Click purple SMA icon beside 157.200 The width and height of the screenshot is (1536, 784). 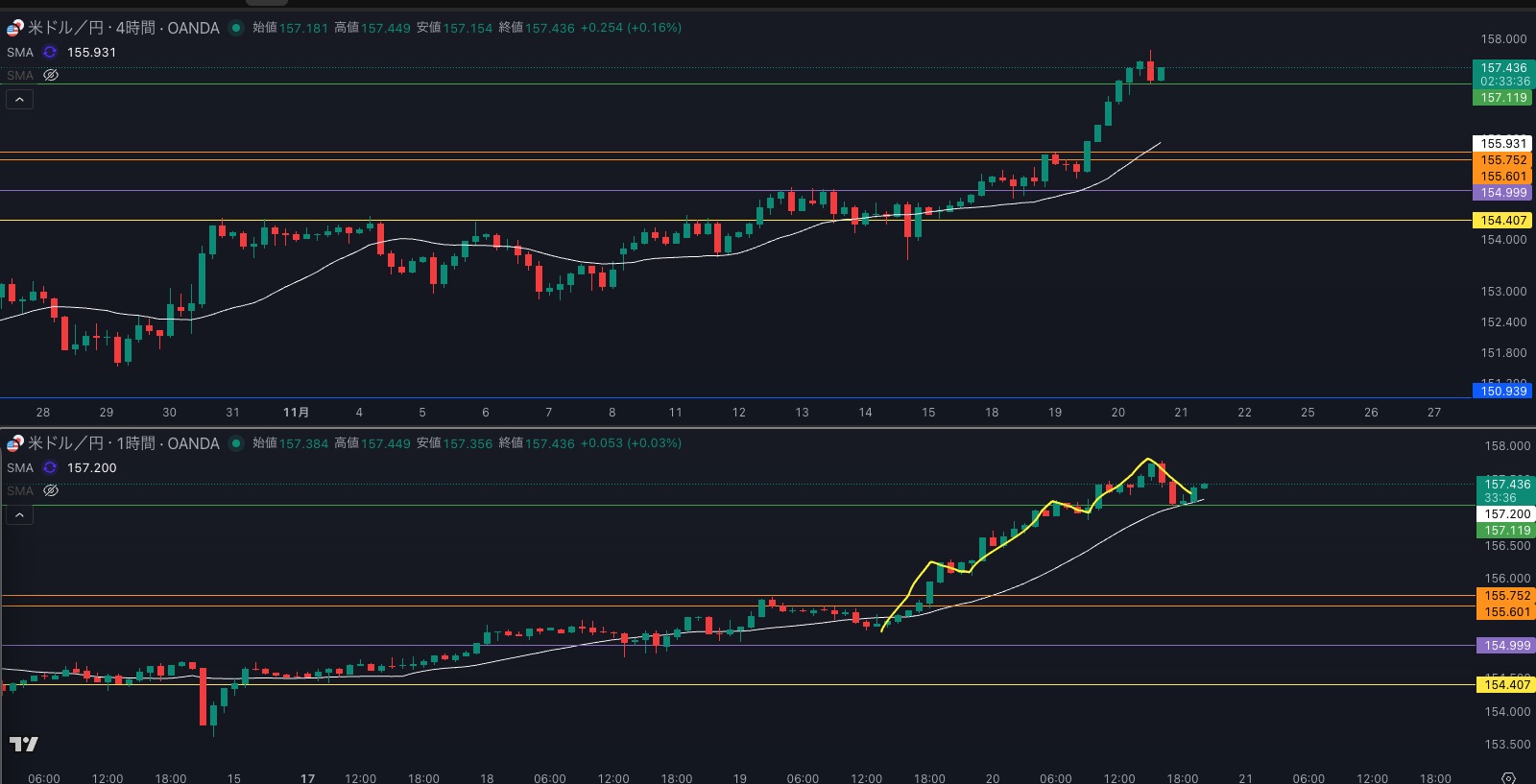(50, 468)
